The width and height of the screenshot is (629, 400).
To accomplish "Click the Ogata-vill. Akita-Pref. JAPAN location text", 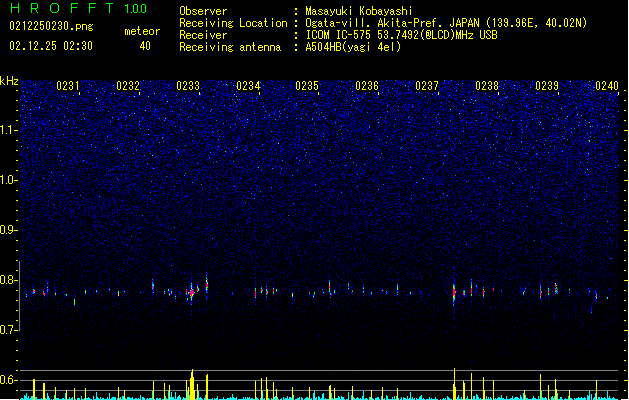I will click(392, 23).
